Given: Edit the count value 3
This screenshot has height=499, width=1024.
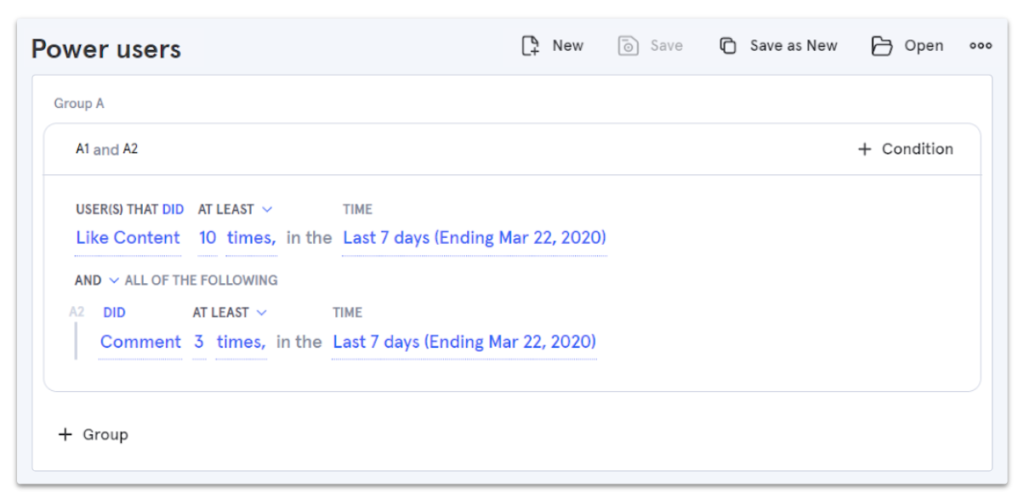Looking at the screenshot, I should (199, 342).
